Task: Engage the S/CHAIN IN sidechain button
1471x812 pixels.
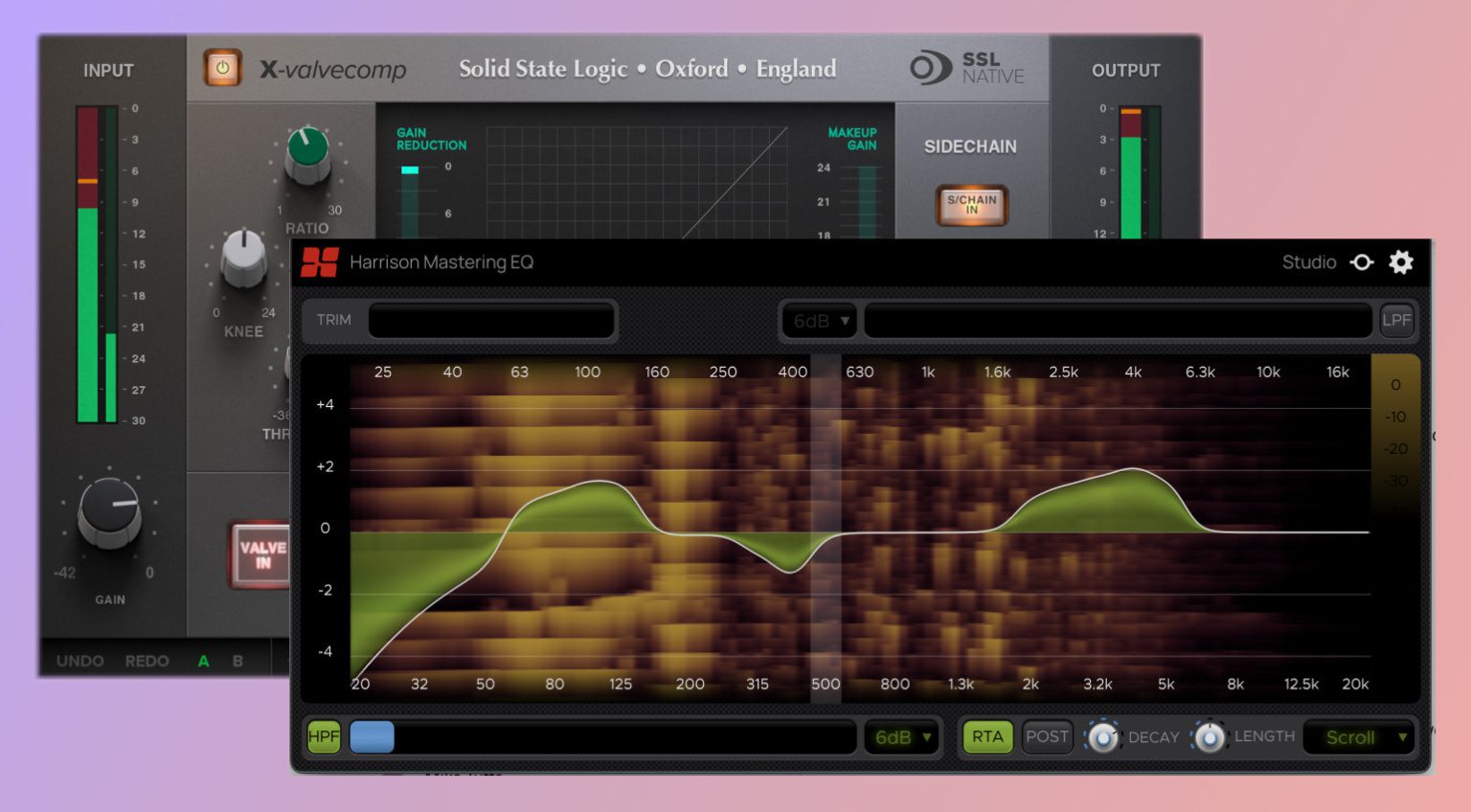Action: pyautogui.click(x=972, y=204)
